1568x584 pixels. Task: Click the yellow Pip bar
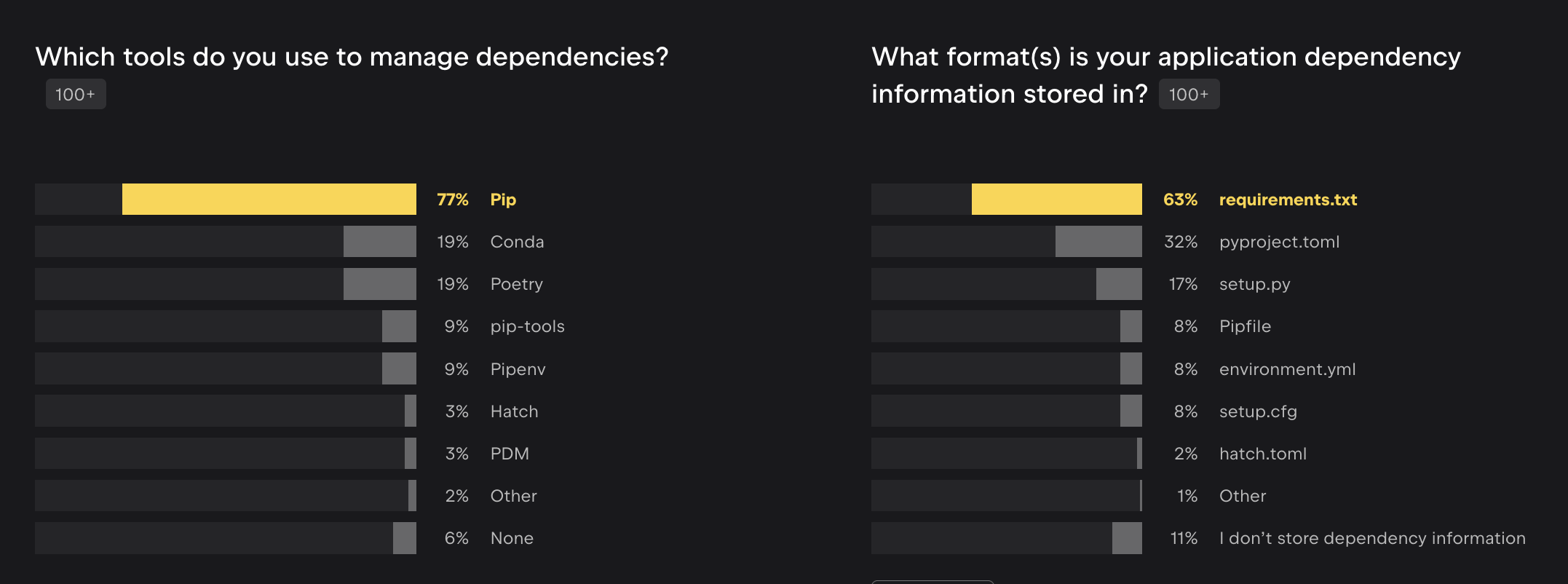pyautogui.click(x=269, y=199)
